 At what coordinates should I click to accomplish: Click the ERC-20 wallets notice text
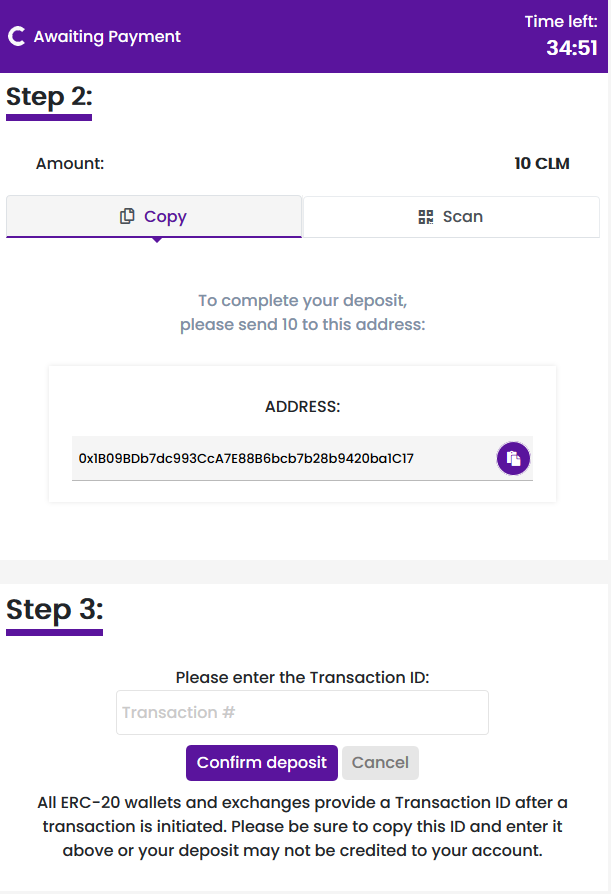[303, 826]
